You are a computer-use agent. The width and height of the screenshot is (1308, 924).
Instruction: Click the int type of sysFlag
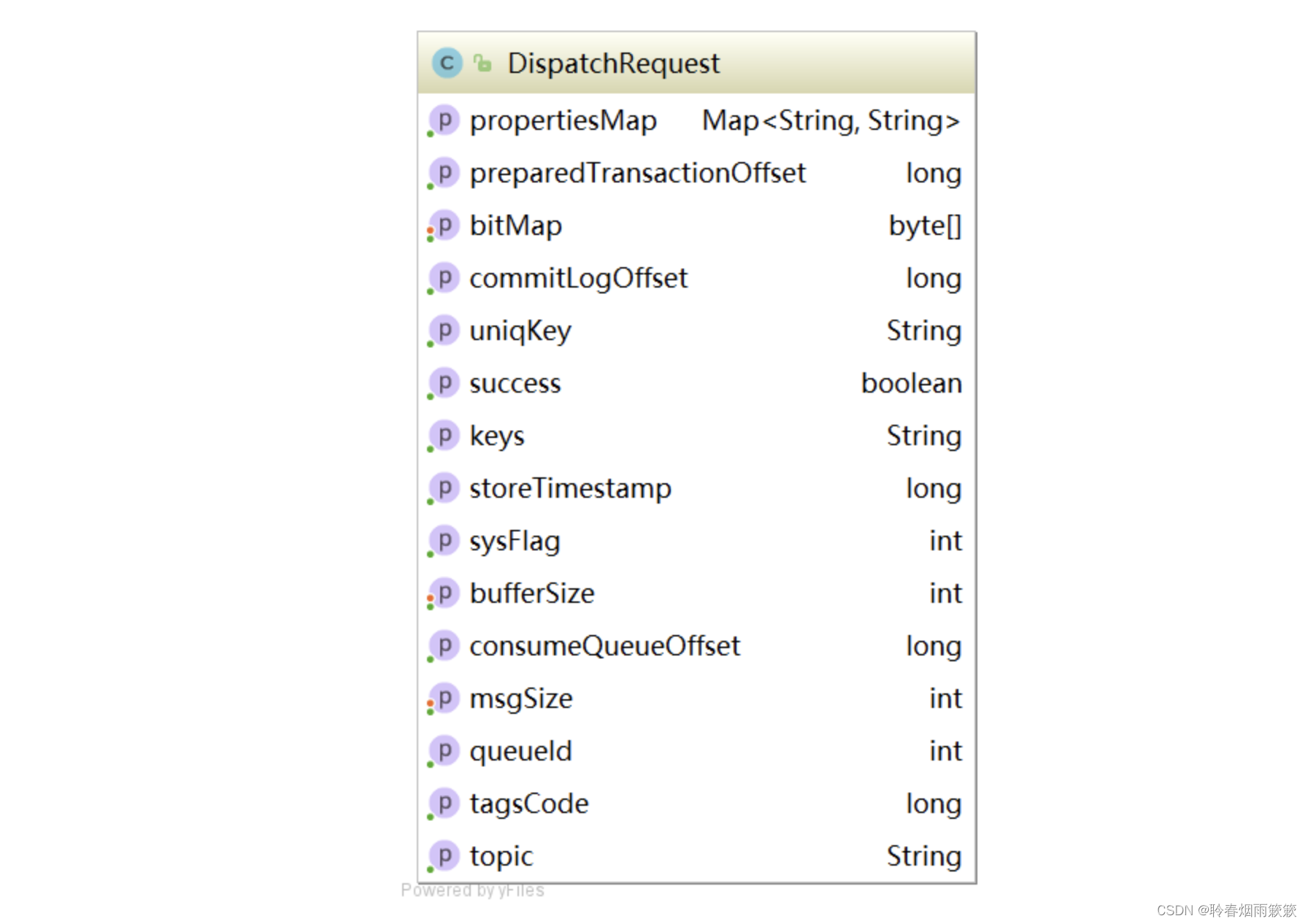[946, 541]
